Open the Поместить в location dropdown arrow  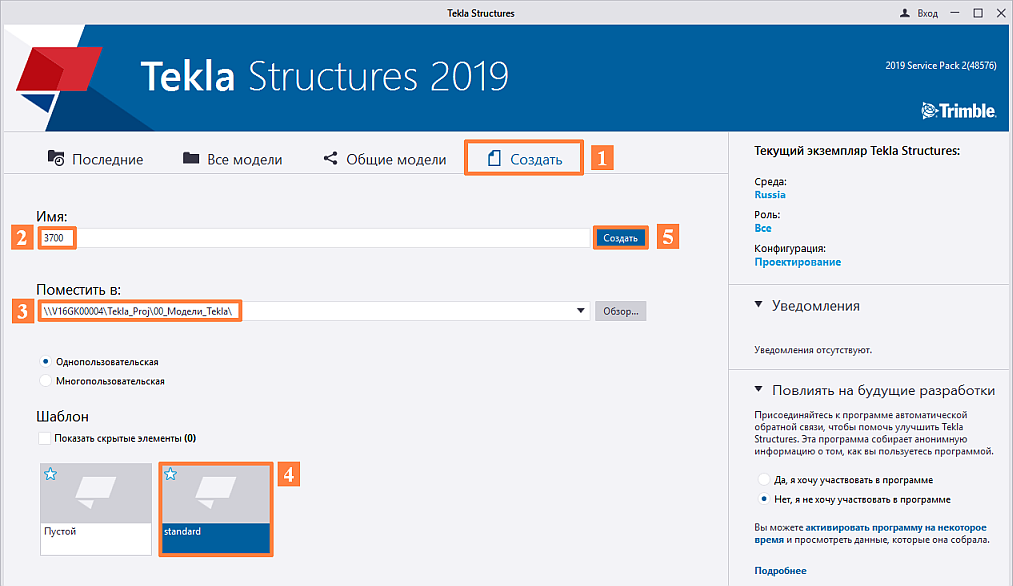581,311
